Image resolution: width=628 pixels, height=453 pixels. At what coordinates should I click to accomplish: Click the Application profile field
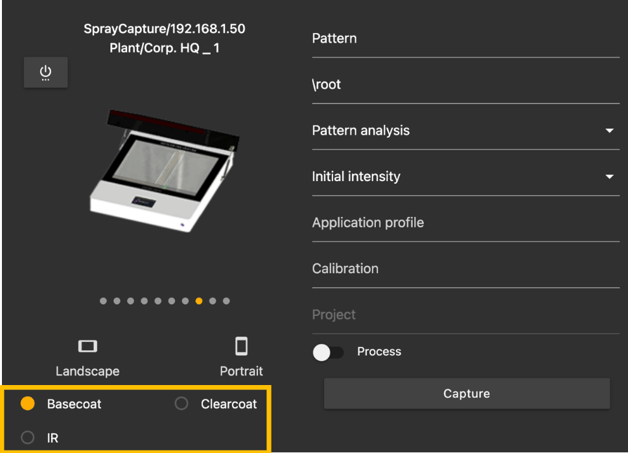point(465,223)
